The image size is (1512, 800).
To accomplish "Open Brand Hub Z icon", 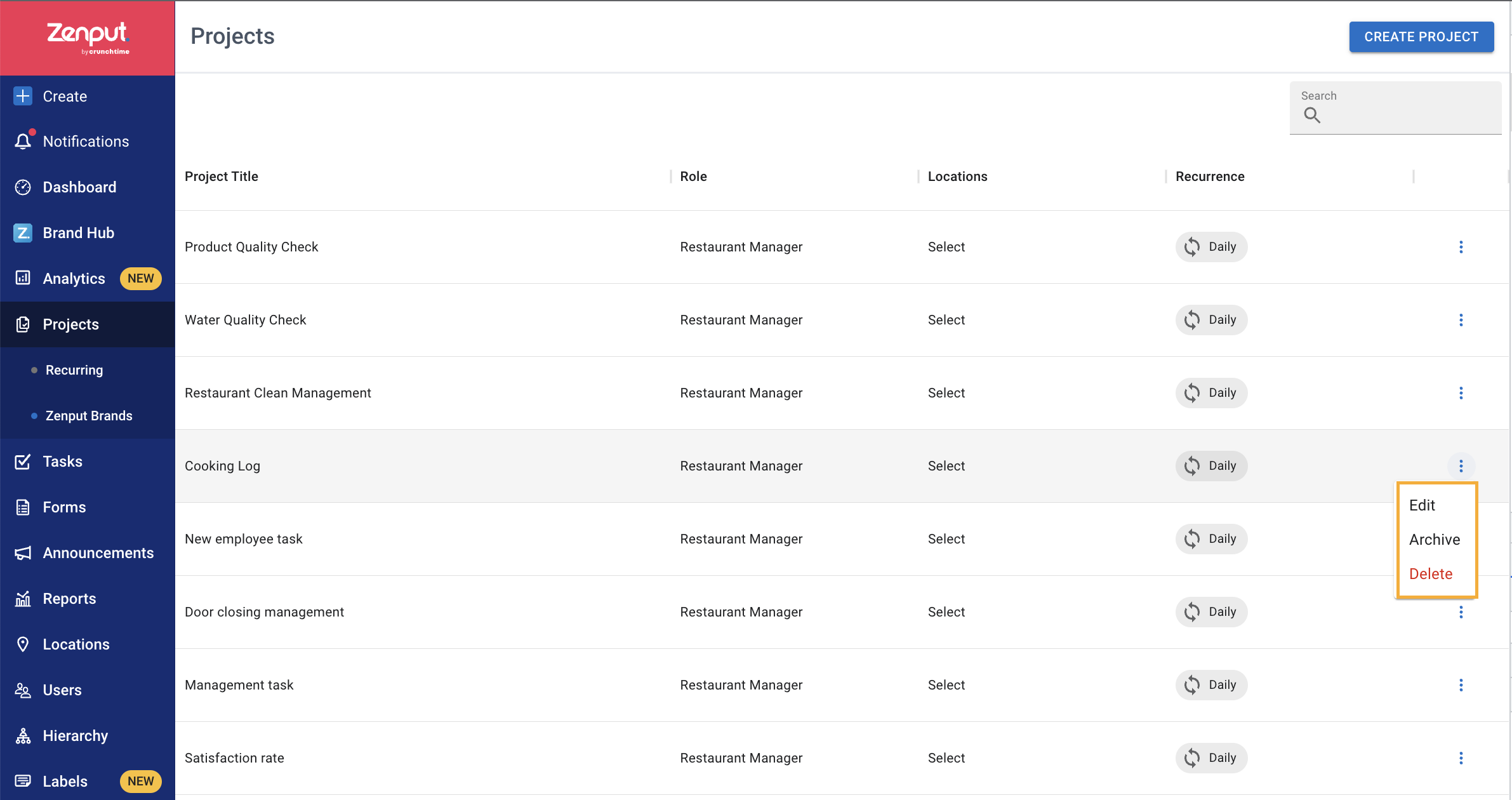I will coord(23,233).
